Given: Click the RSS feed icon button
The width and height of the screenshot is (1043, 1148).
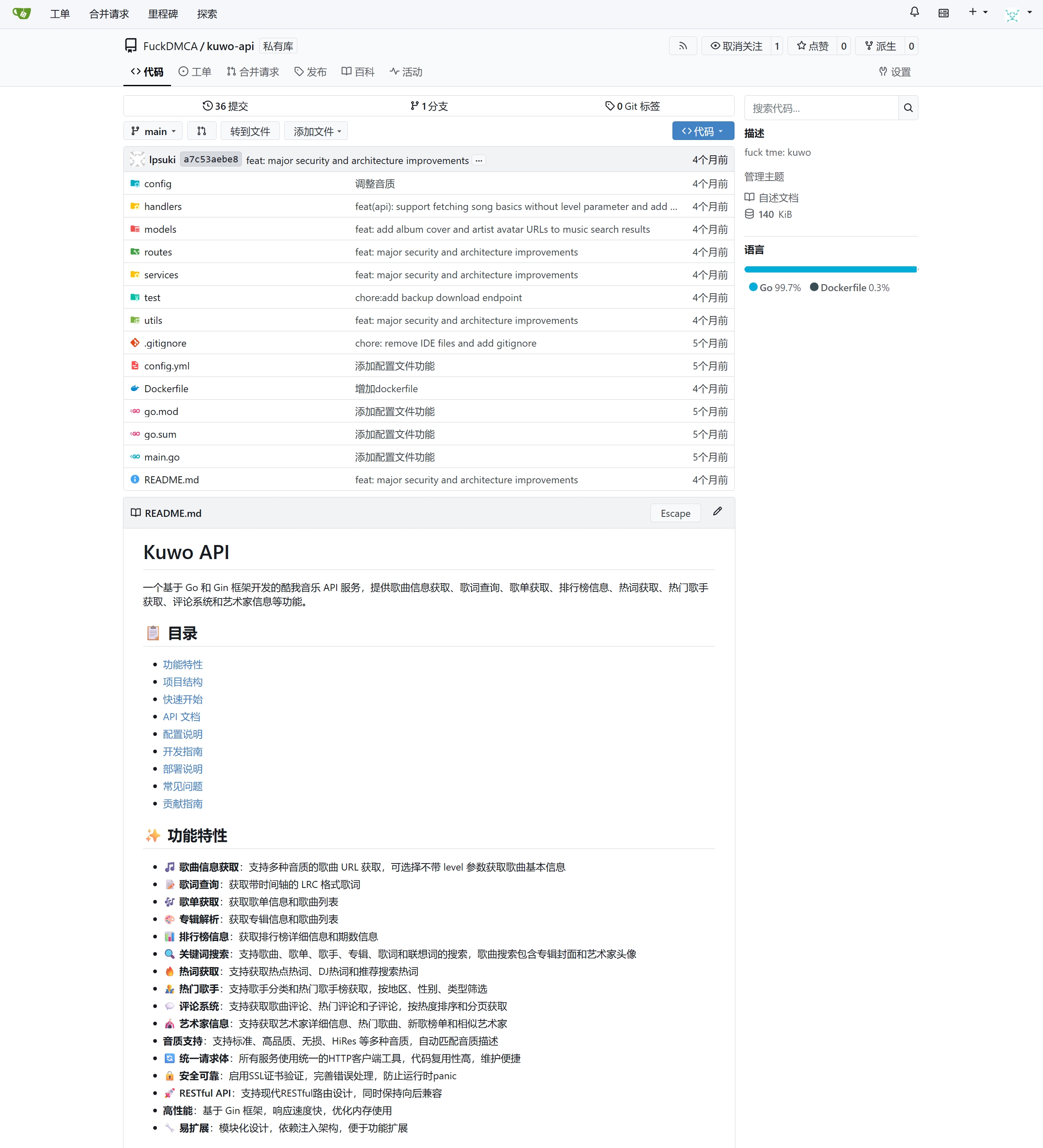Looking at the screenshot, I should (683, 46).
